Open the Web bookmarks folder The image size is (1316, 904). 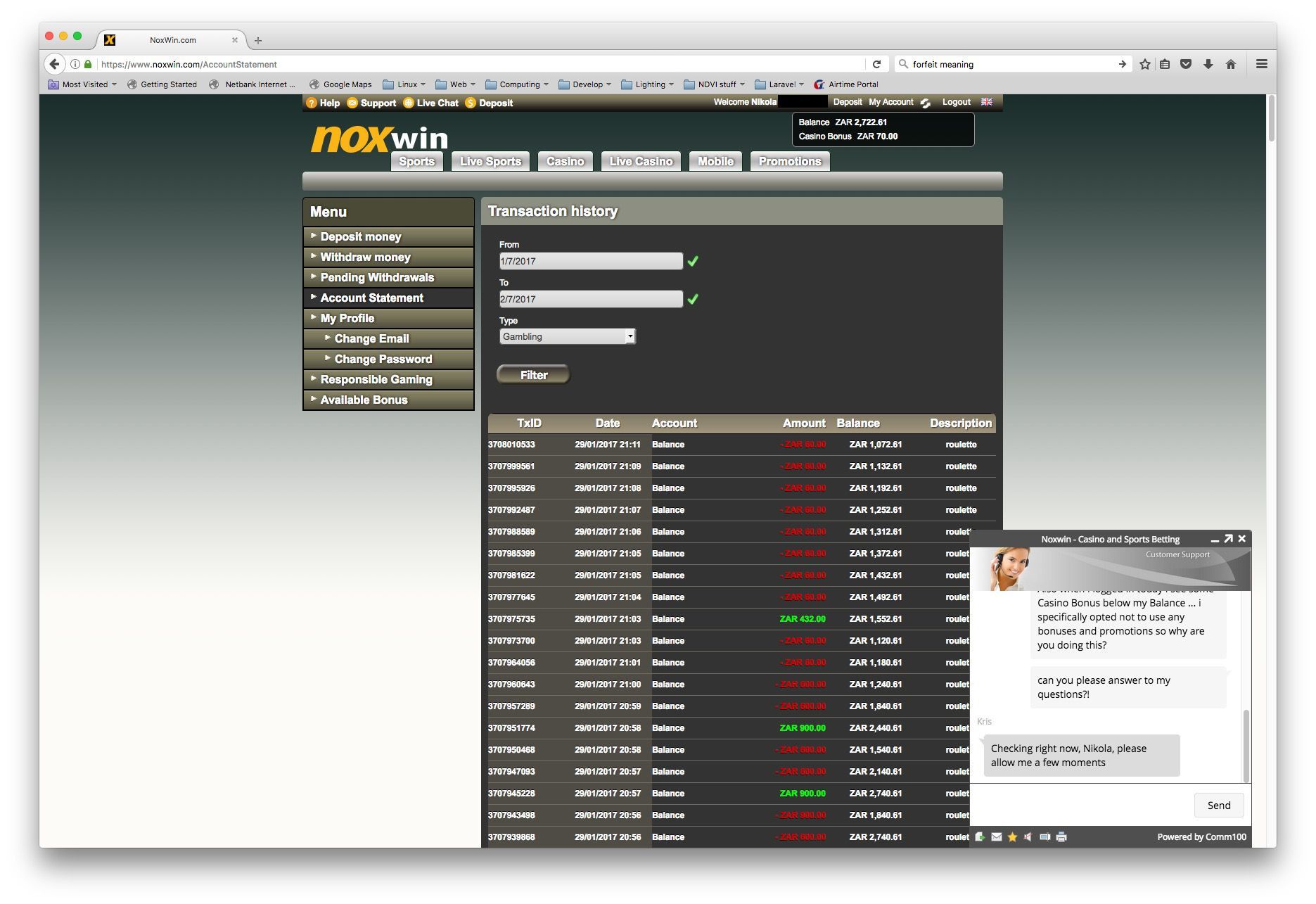(456, 84)
